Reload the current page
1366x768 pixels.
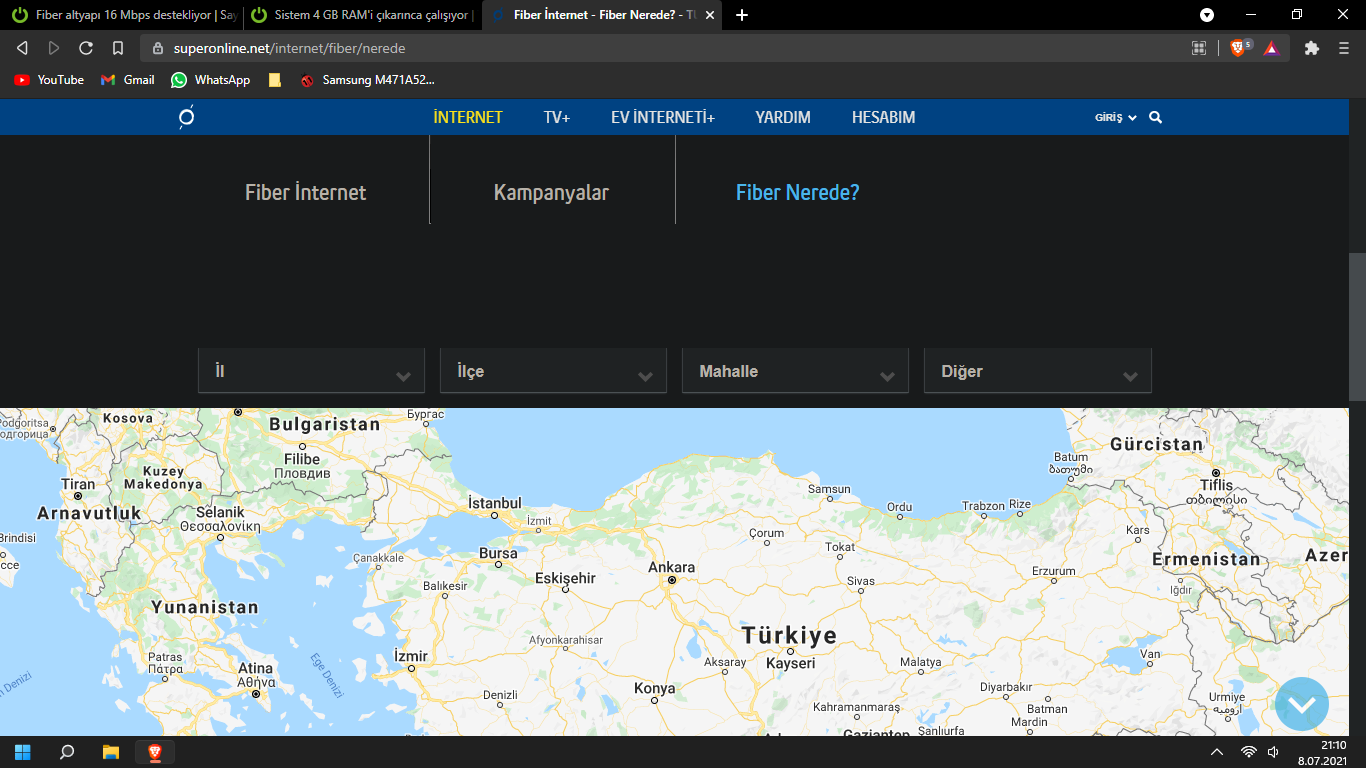pyautogui.click(x=86, y=48)
